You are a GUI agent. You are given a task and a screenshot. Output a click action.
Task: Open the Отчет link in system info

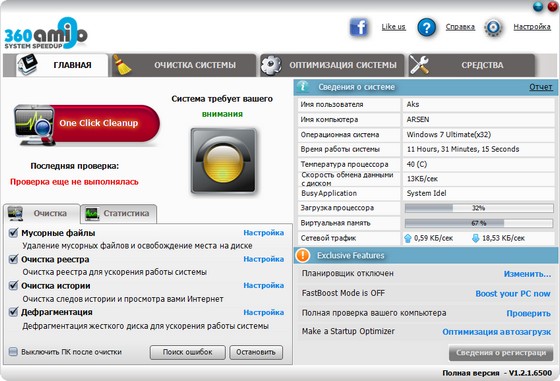click(540, 87)
